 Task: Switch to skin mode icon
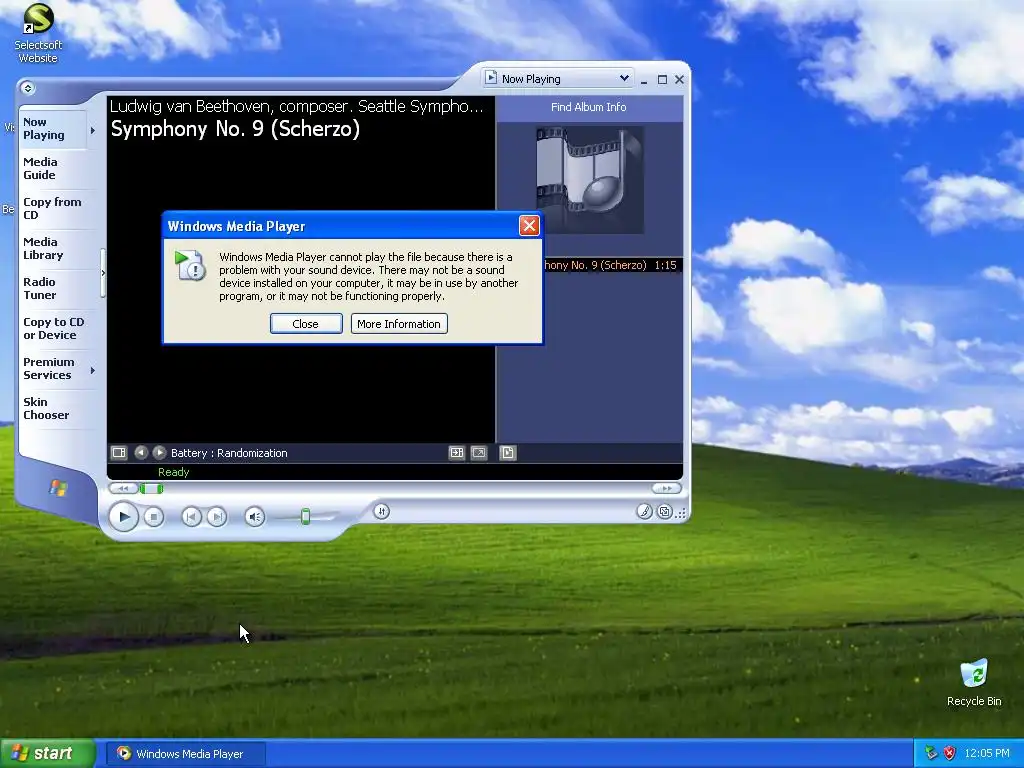coord(664,512)
